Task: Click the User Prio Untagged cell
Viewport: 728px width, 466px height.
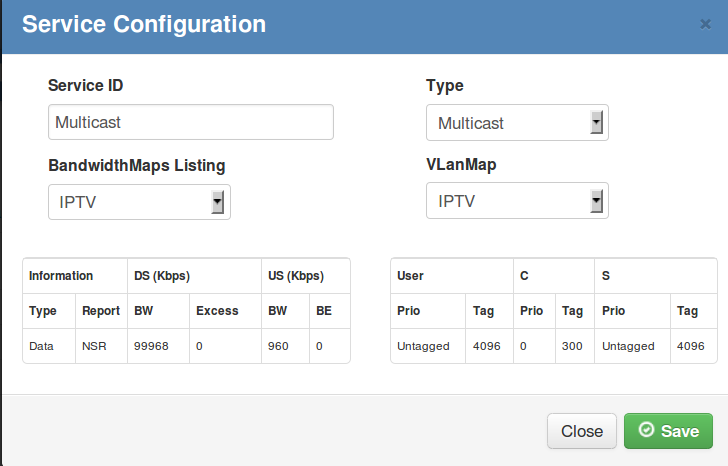Action: point(423,346)
